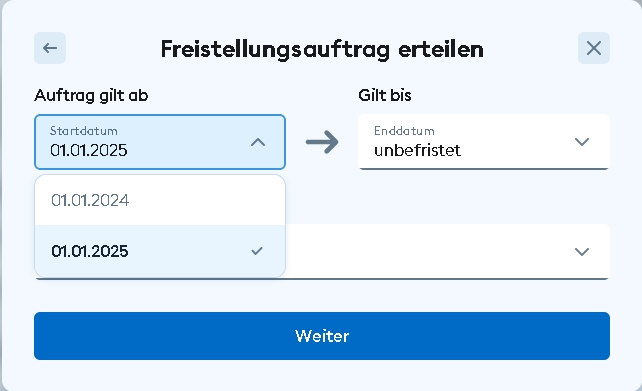Image resolution: width=642 pixels, height=391 pixels.
Task: Click the 01.01.2025 value in the Startdatum field
Action: click(88, 150)
